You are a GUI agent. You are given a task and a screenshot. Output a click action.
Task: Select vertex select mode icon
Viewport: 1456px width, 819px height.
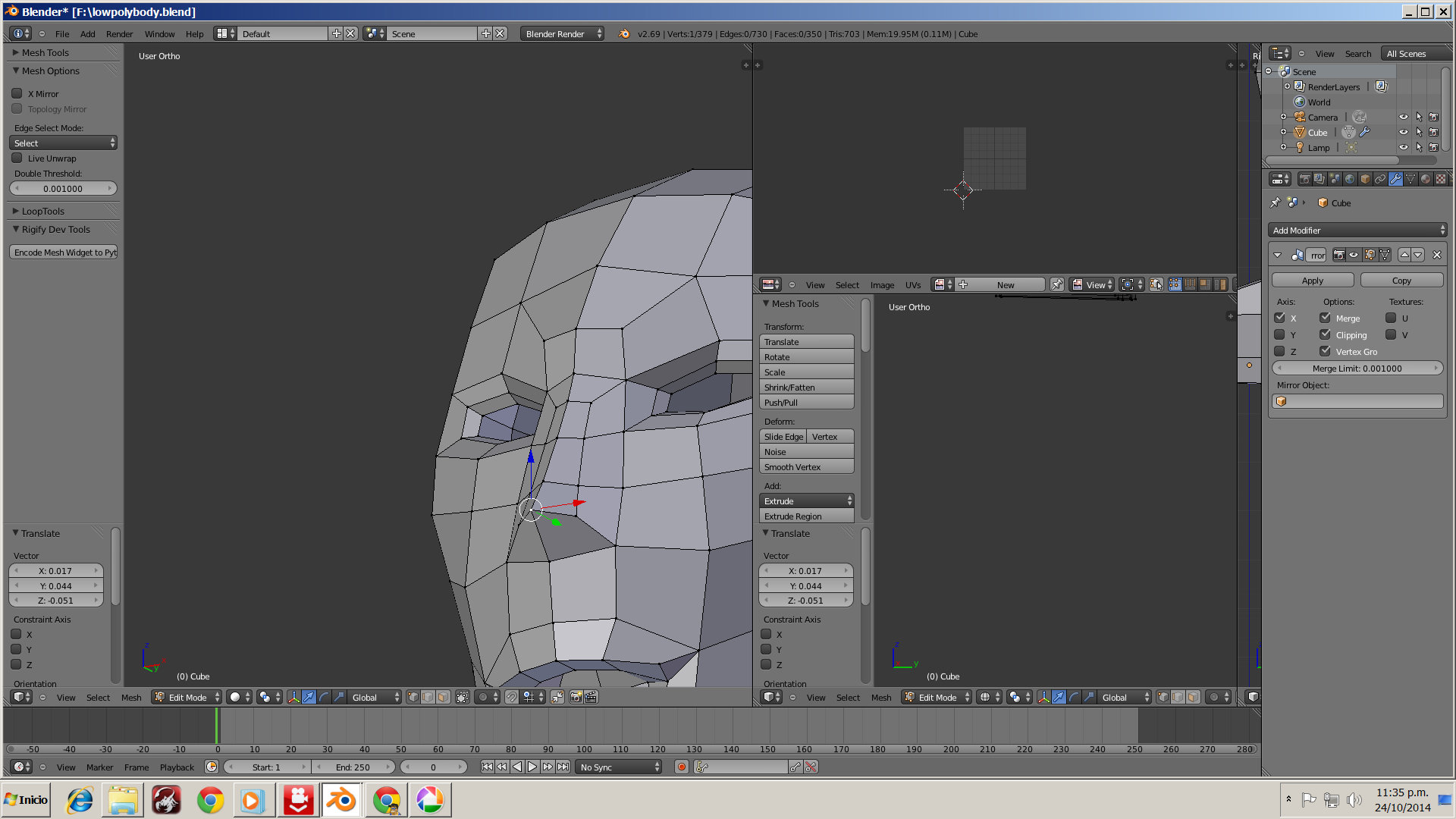(x=413, y=697)
